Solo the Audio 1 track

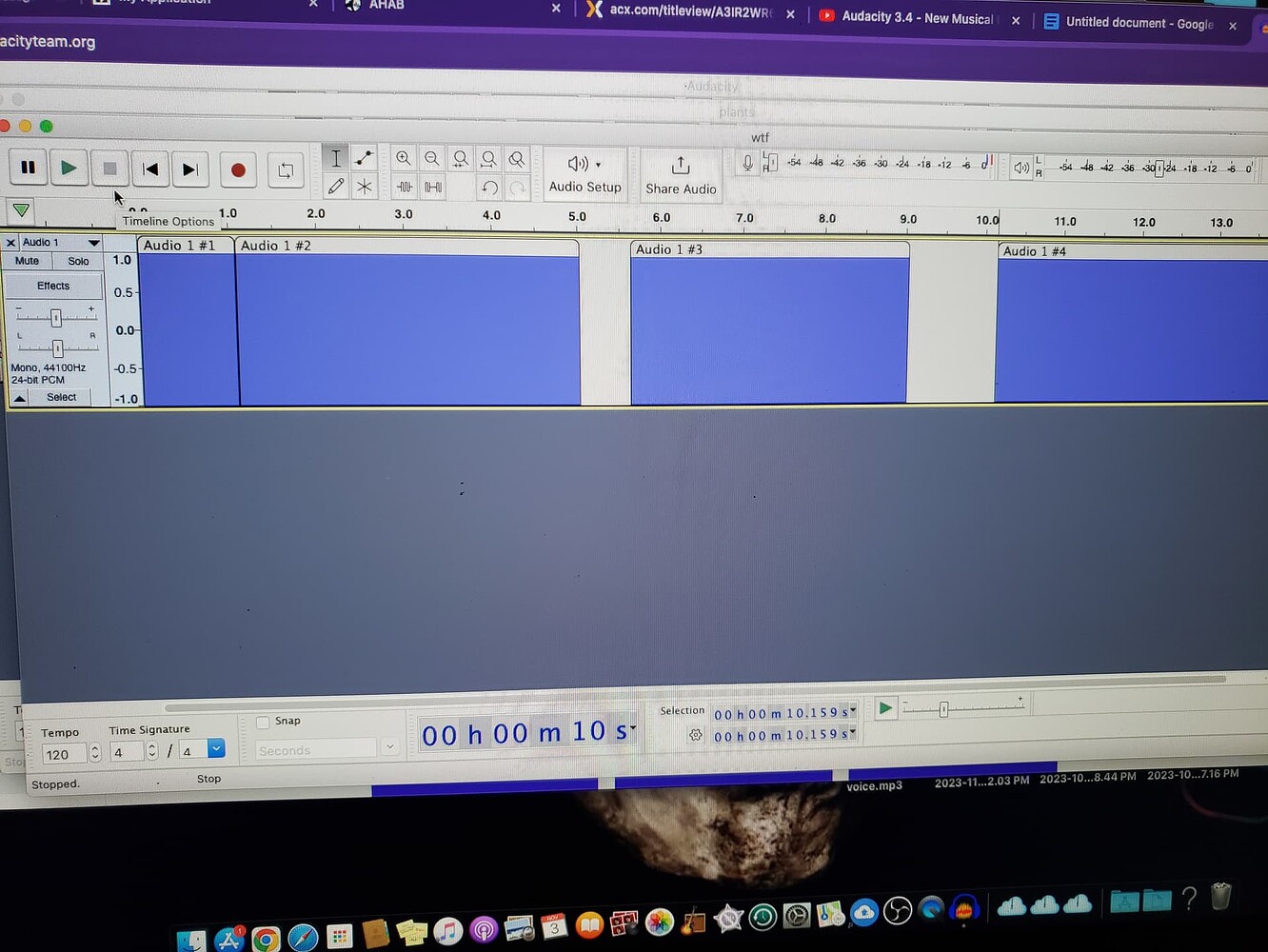tap(78, 261)
